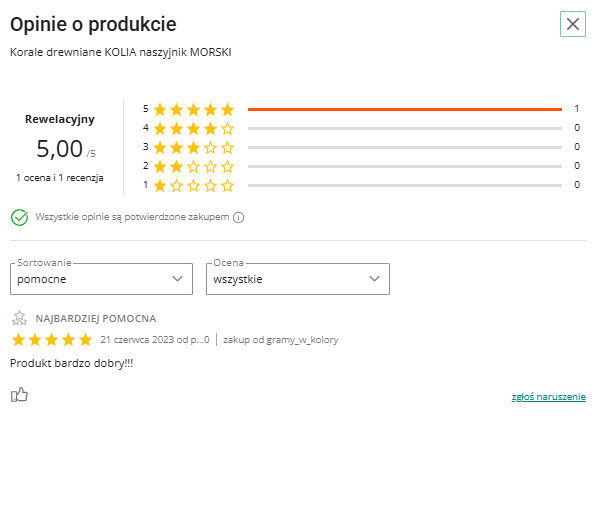Click the review date text
This screenshot has width=600, height=518.
155,340
